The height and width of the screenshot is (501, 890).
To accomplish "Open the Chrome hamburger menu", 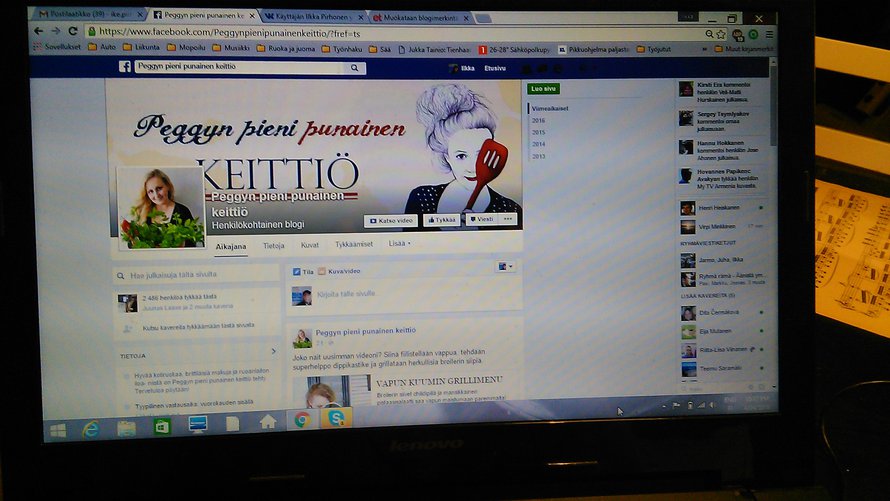I will 769,35.
